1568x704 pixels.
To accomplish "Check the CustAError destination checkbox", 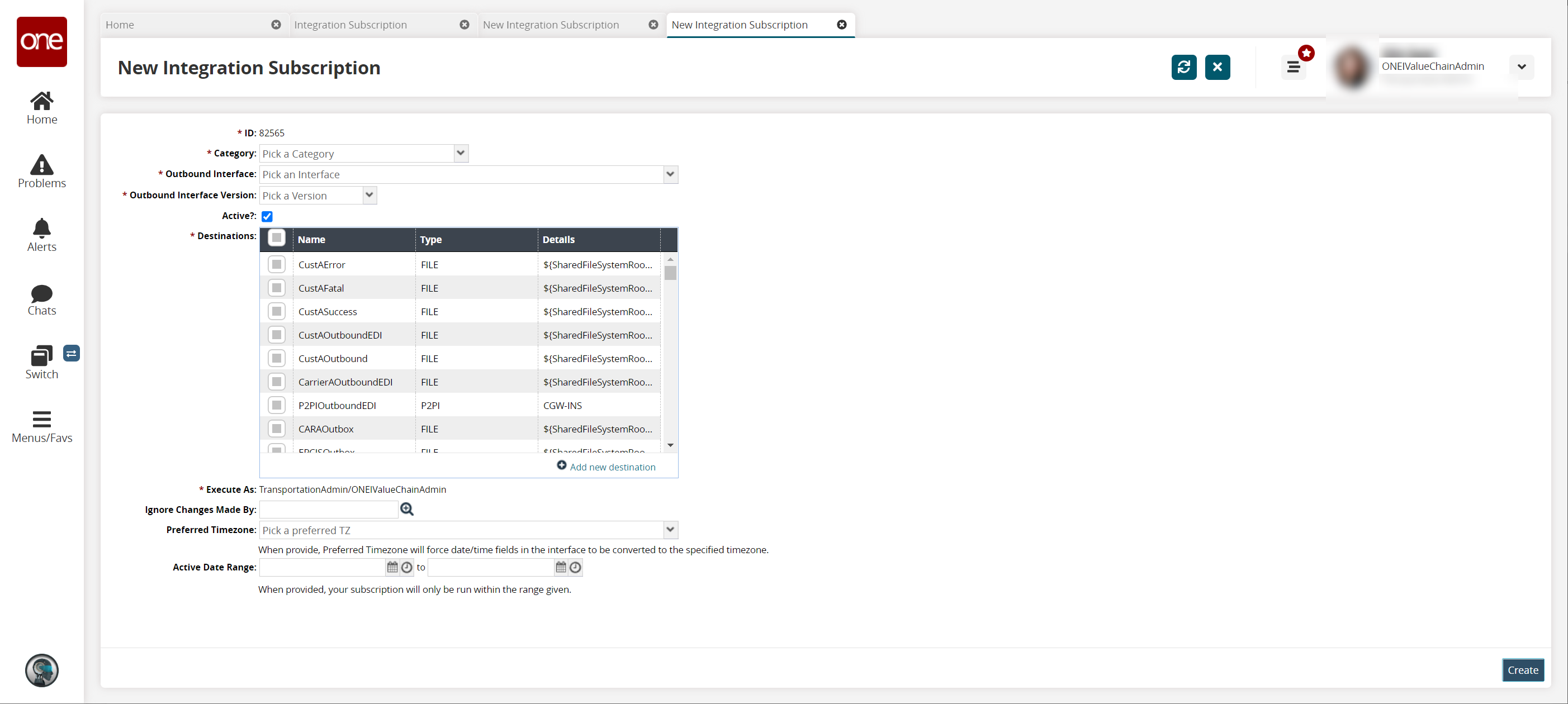I will pyautogui.click(x=276, y=264).
